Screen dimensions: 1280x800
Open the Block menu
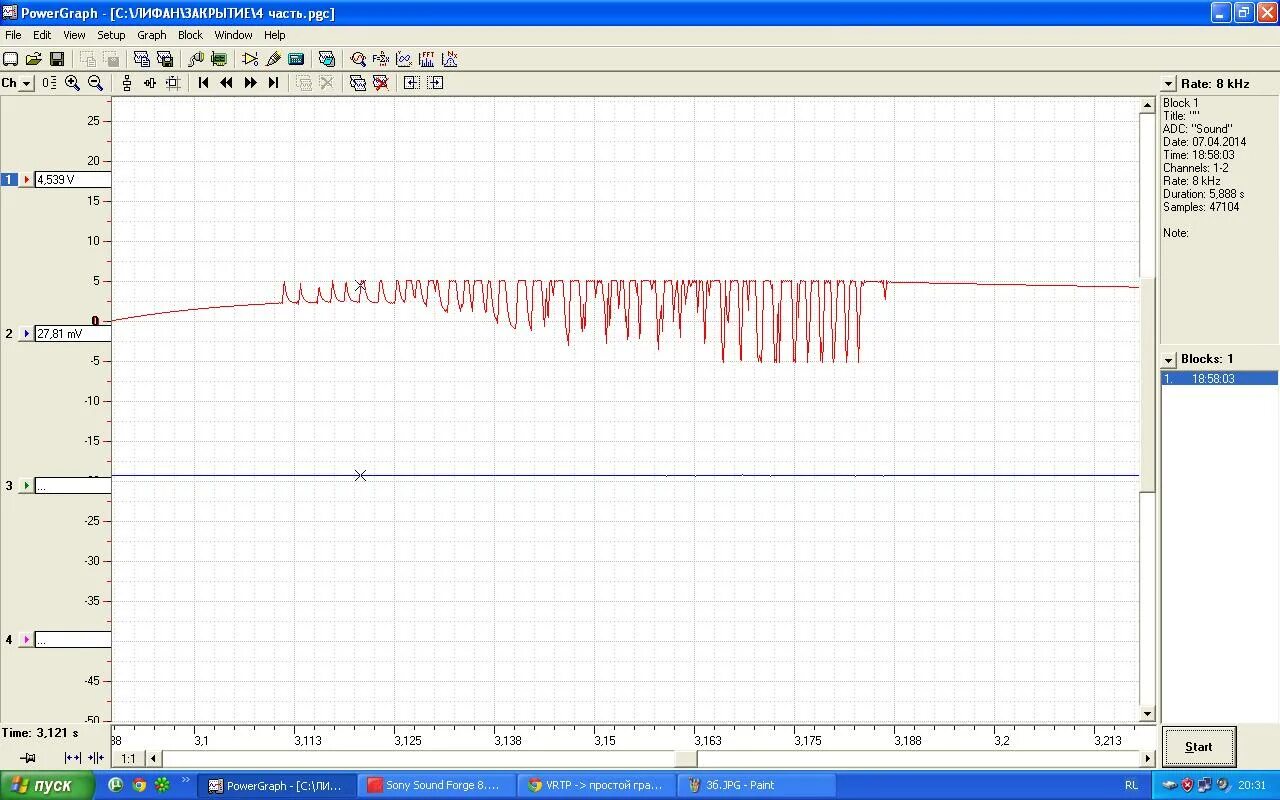click(189, 34)
